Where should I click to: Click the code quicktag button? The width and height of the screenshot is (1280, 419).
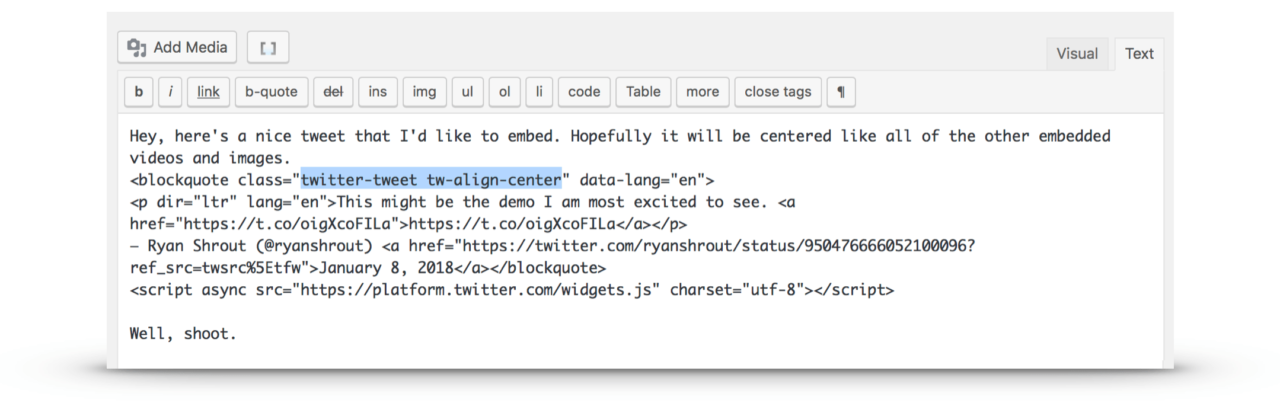pos(584,92)
